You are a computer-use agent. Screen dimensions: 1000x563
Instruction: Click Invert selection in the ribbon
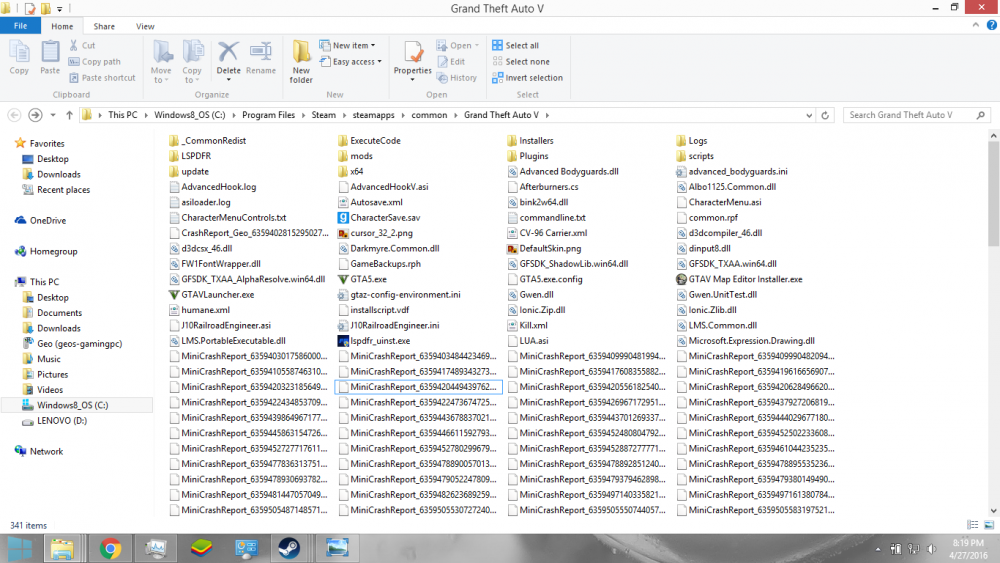[527, 78]
